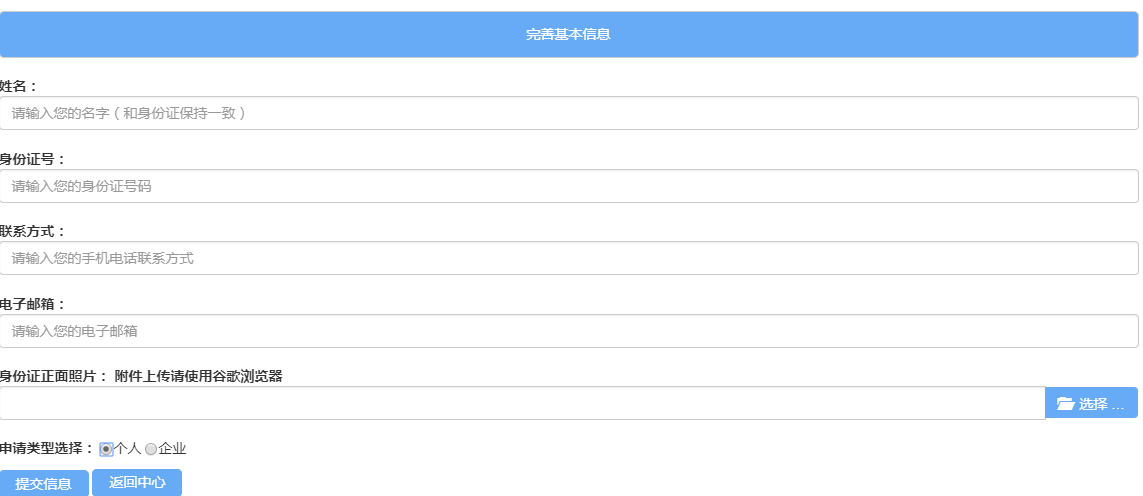Click the 姓名： field label

(19, 87)
